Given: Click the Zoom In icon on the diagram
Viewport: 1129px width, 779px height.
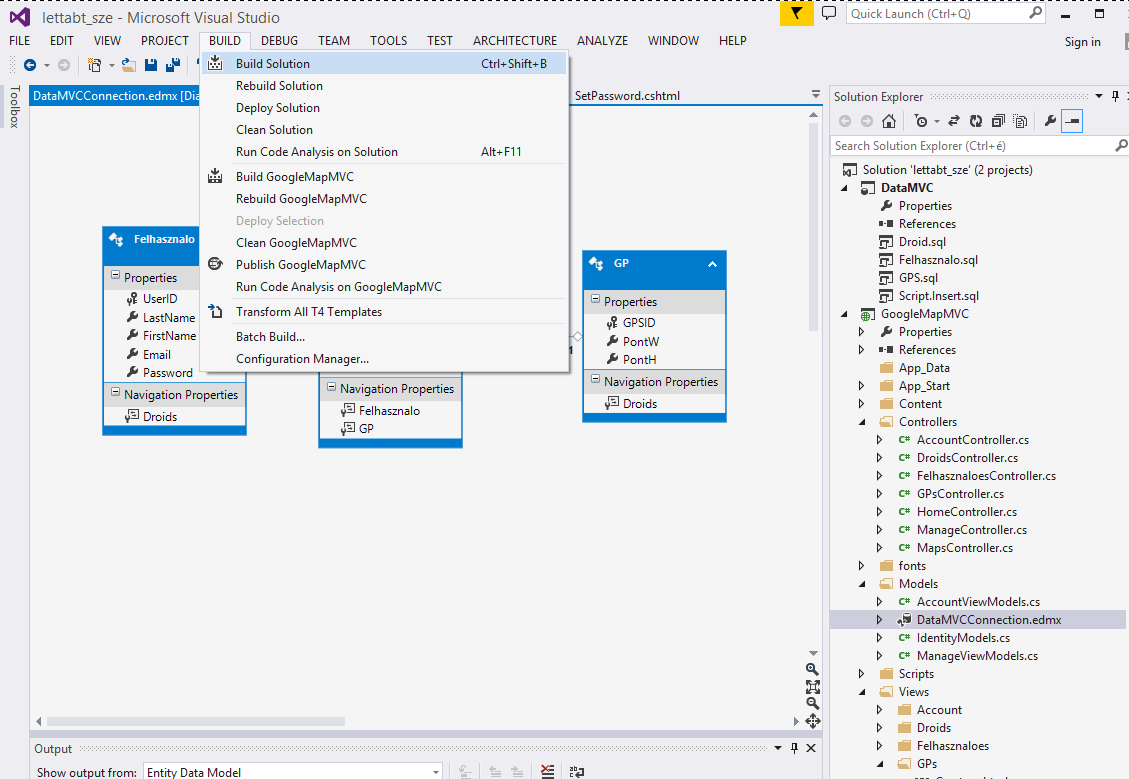Looking at the screenshot, I should click(x=812, y=670).
